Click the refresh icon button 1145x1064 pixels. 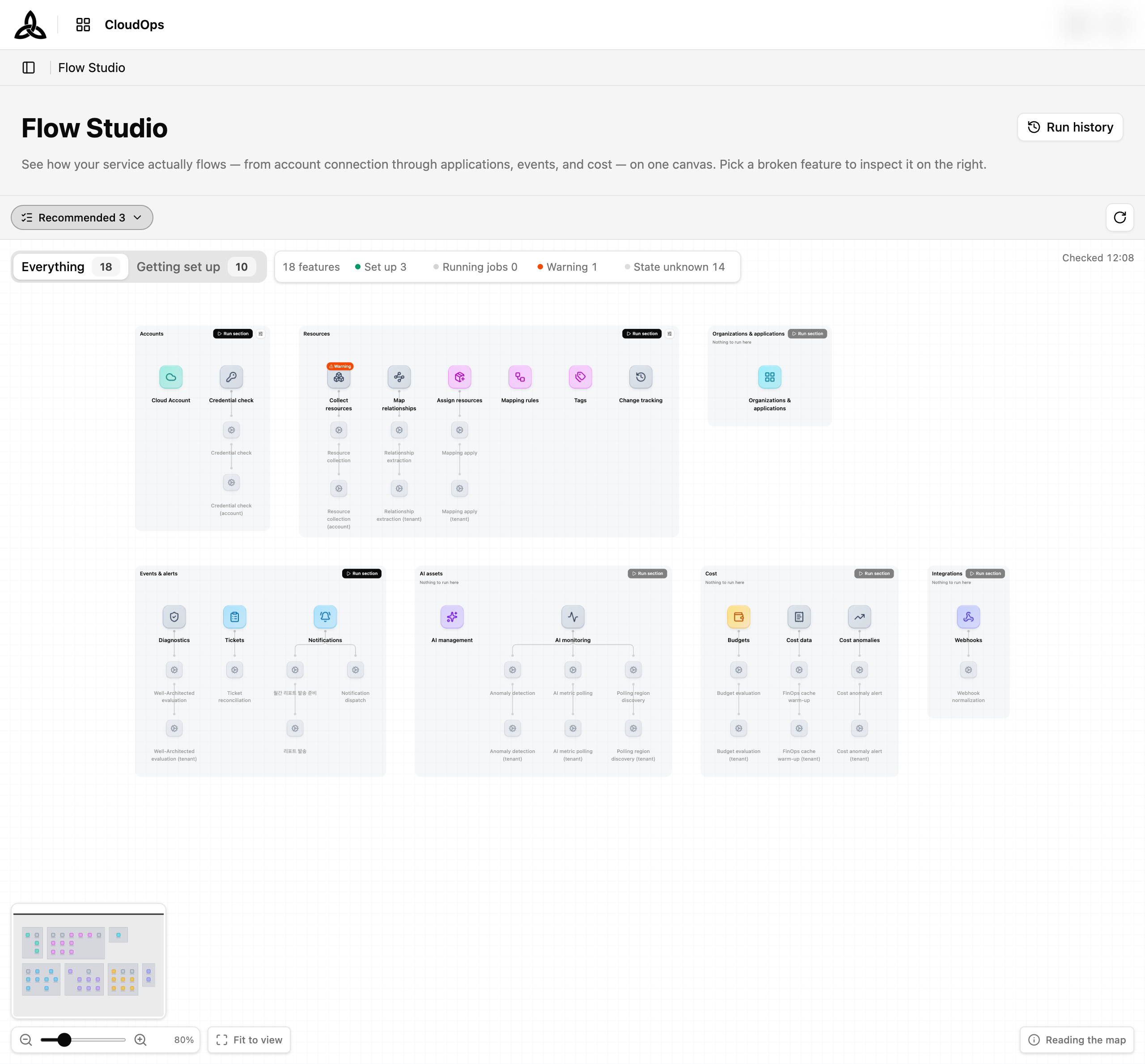tap(1120, 217)
